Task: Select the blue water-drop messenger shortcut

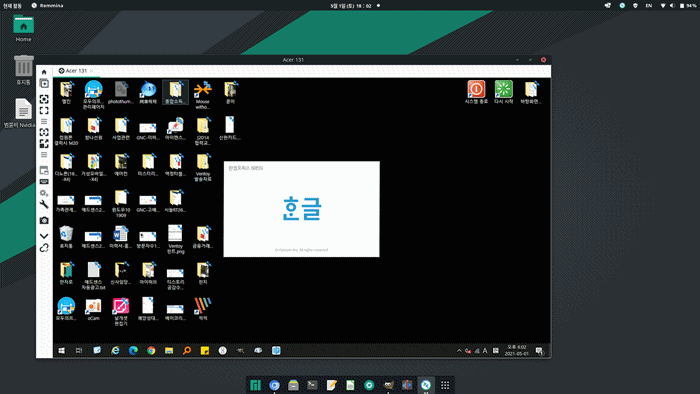Action: click(148, 92)
